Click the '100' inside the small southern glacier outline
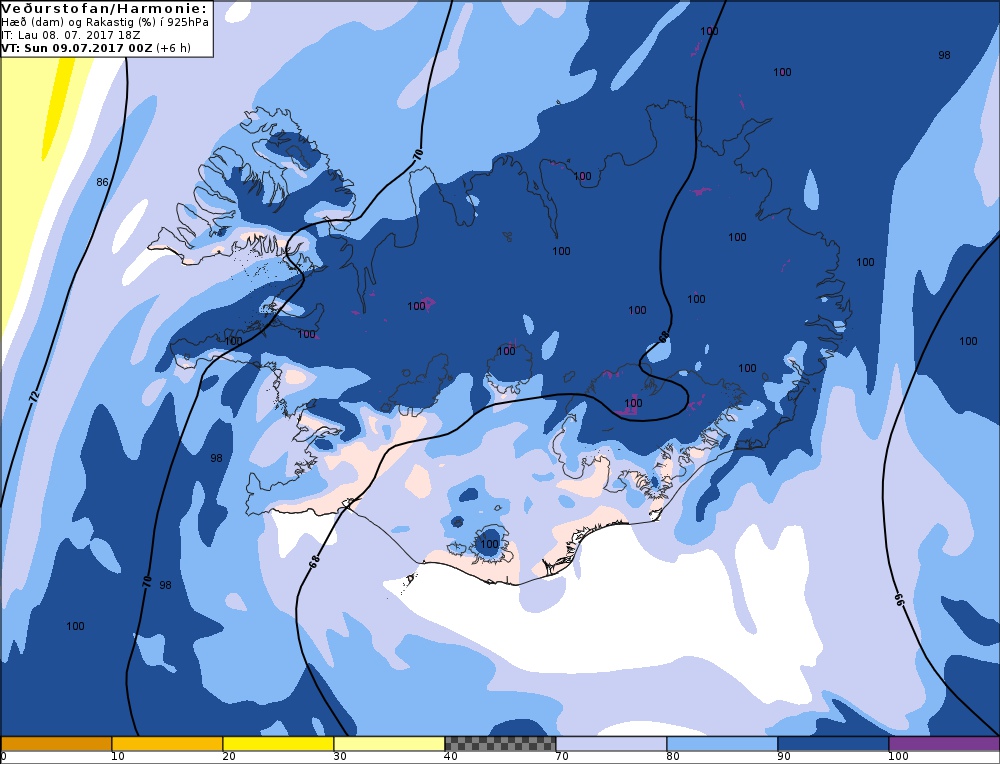 click(489, 544)
